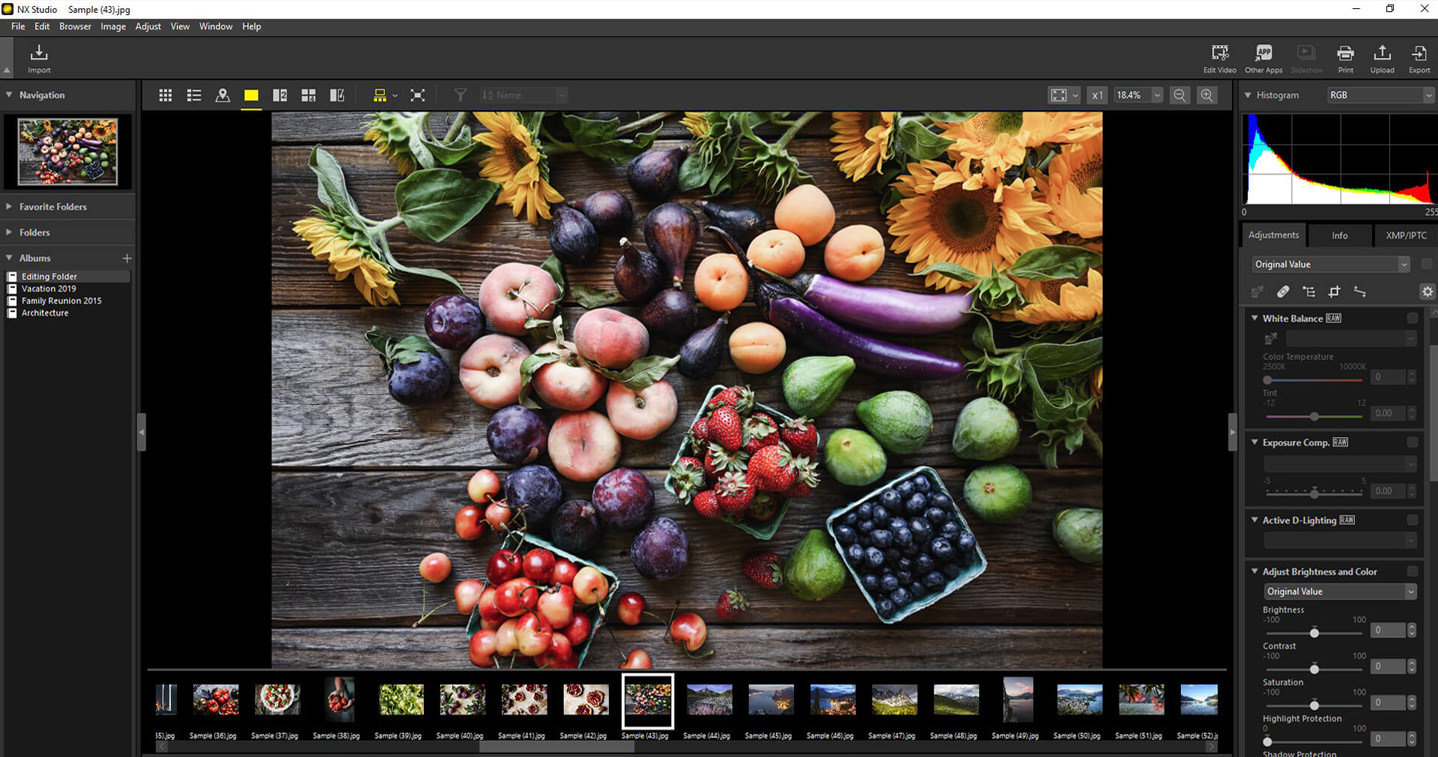
Task: Switch to the Info tab
Action: tap(1339, 235)
